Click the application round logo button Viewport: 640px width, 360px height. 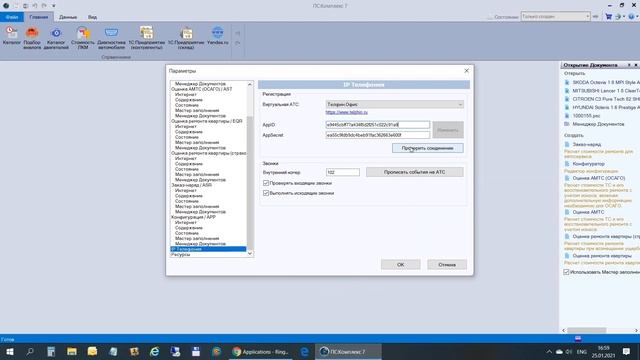[6, 6]
